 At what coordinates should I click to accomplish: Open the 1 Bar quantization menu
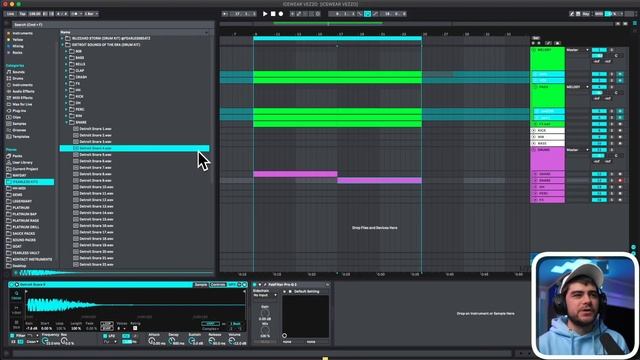[x=90, y=14]
